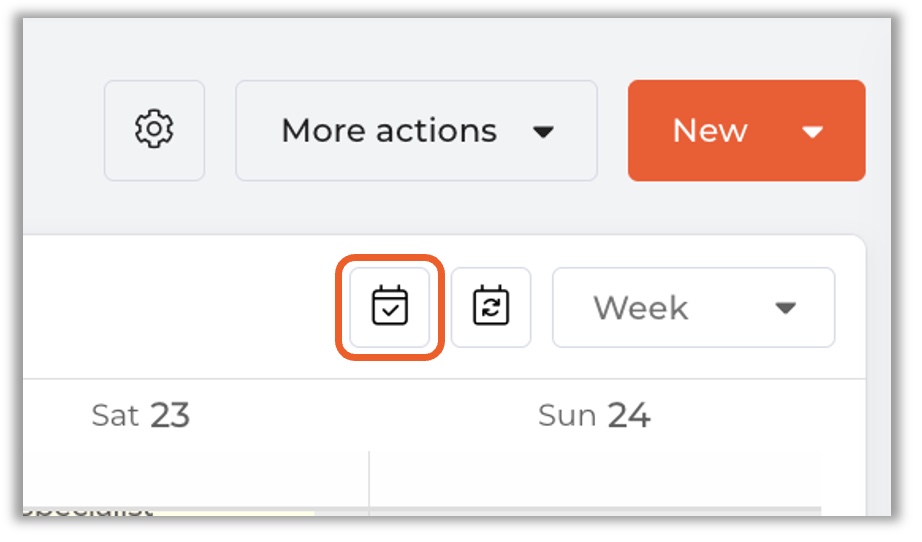Click the orange New button

coord(711,131)
